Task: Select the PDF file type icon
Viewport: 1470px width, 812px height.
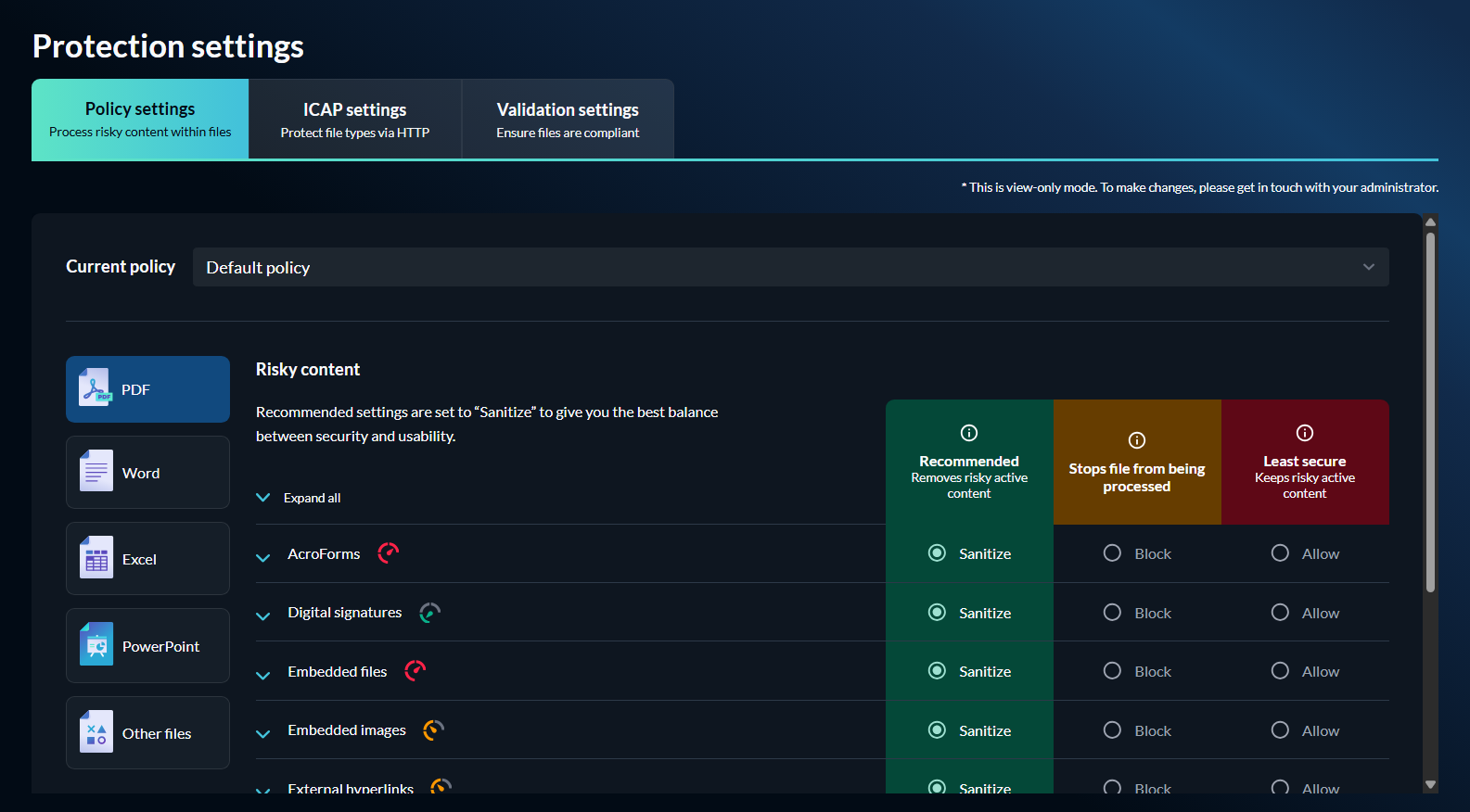Action: [x=96, y=388]
